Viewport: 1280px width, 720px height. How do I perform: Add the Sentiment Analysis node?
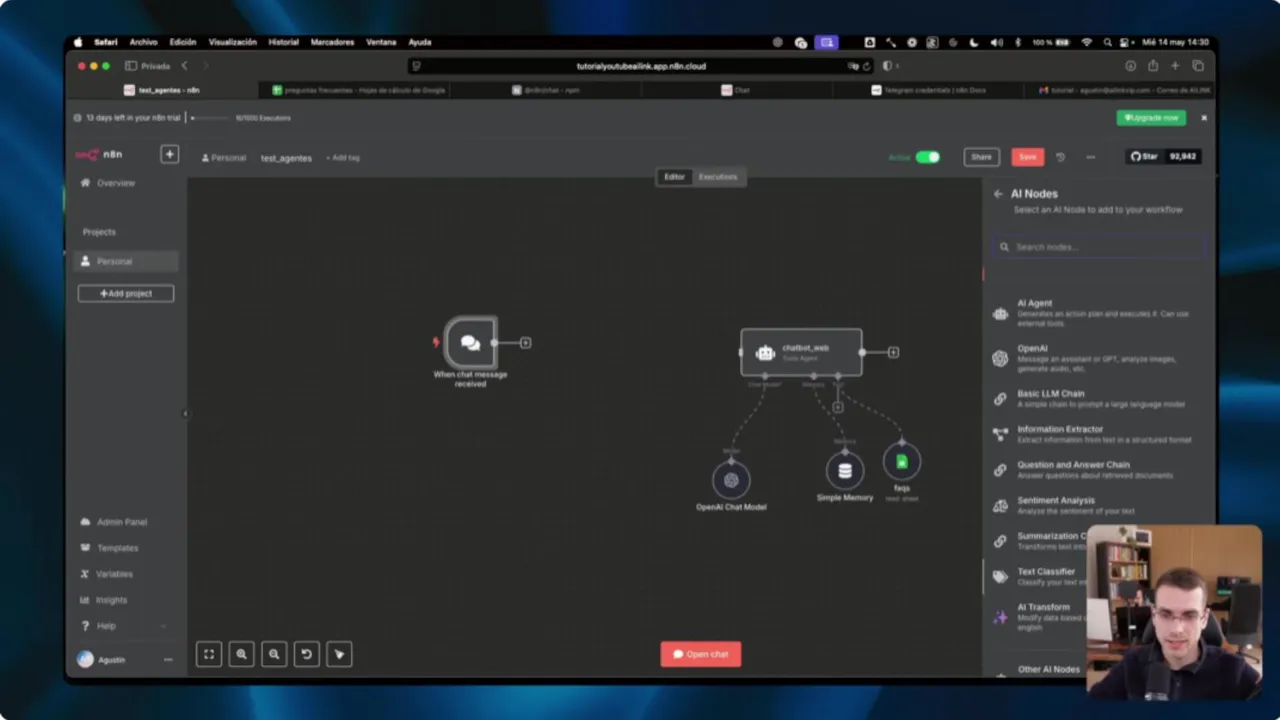[1099, 506]
